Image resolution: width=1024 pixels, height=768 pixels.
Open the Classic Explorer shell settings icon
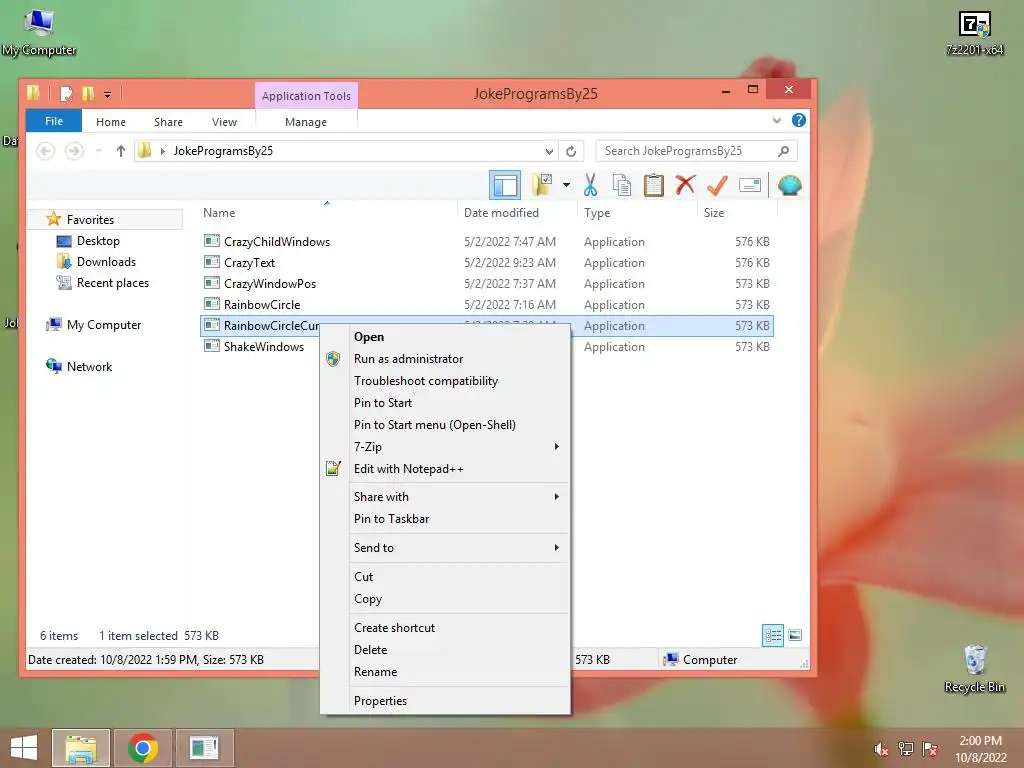coord(790,185)
